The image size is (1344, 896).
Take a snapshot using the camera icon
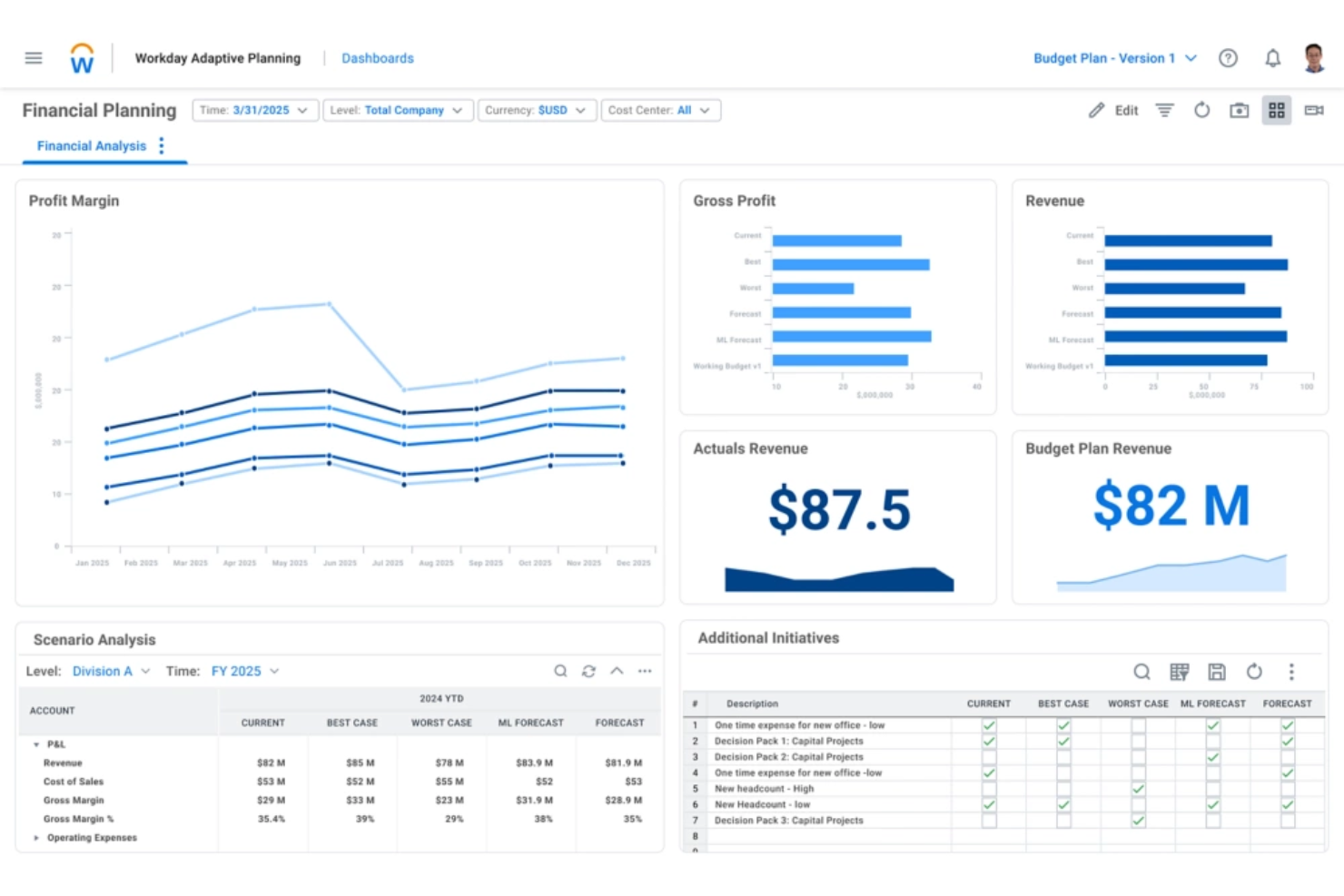[1239, 109]
